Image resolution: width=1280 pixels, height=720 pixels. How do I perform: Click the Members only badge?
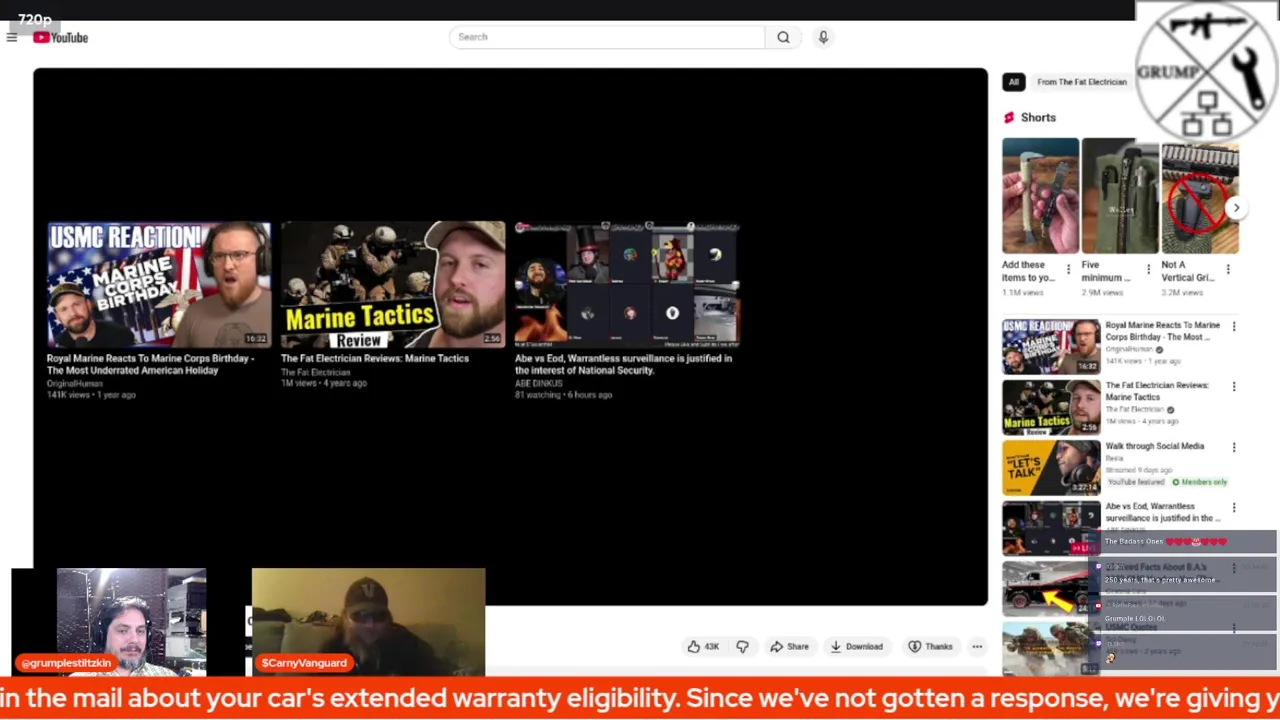1199,482
